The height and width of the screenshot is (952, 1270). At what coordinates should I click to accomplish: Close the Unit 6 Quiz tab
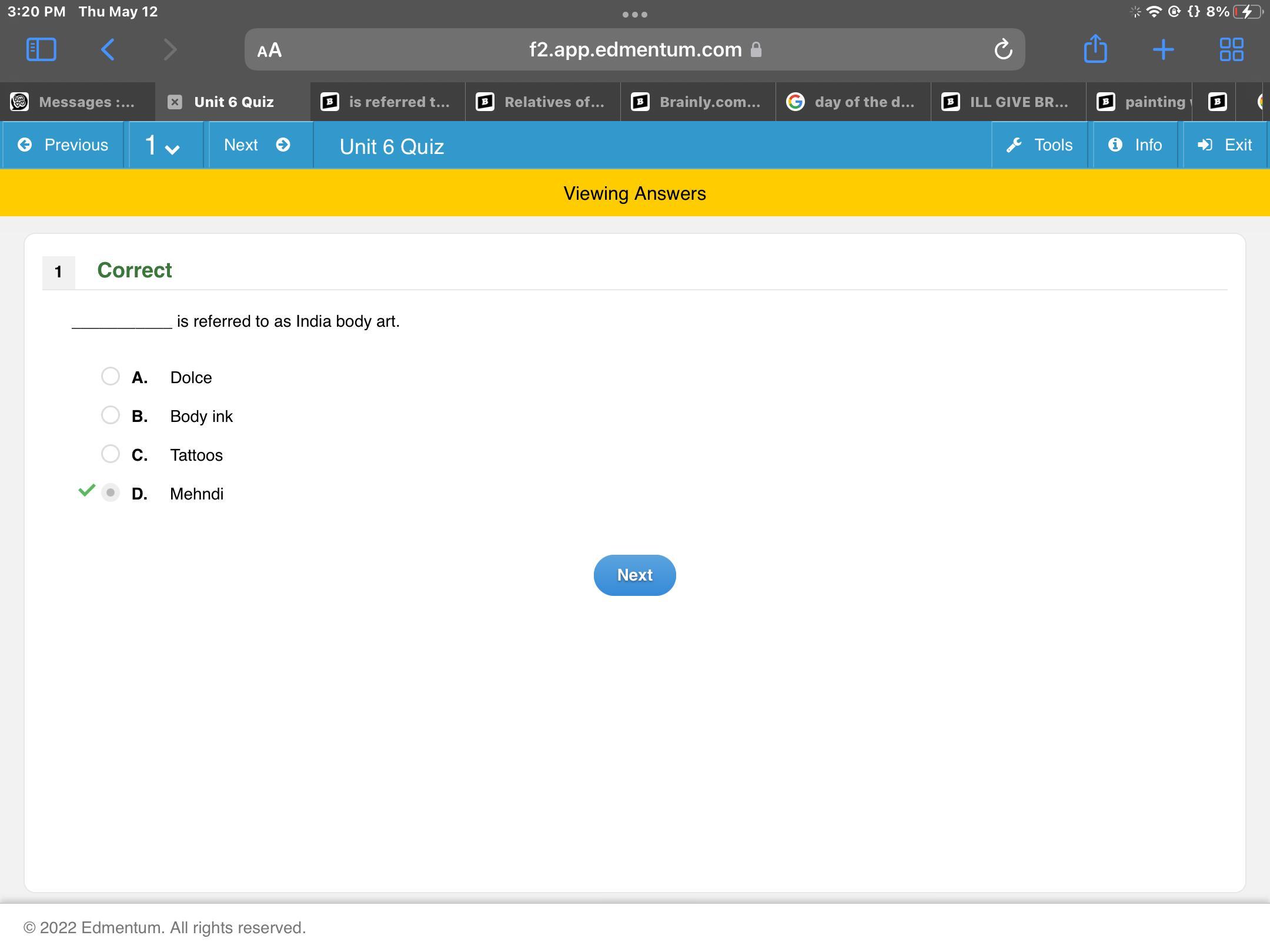[x=175, y=102]
